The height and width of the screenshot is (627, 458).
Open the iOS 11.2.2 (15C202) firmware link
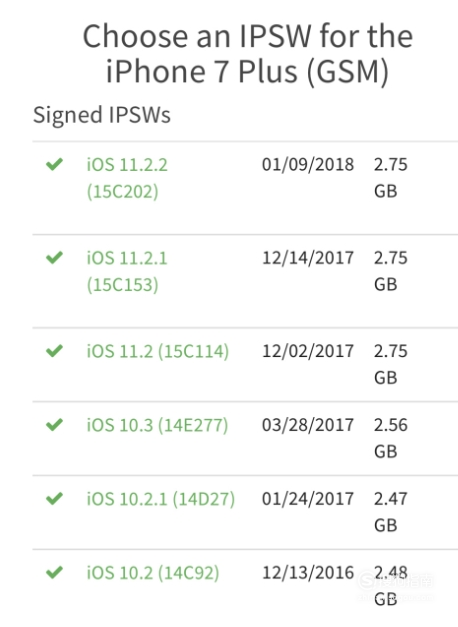tap(127, 178)
